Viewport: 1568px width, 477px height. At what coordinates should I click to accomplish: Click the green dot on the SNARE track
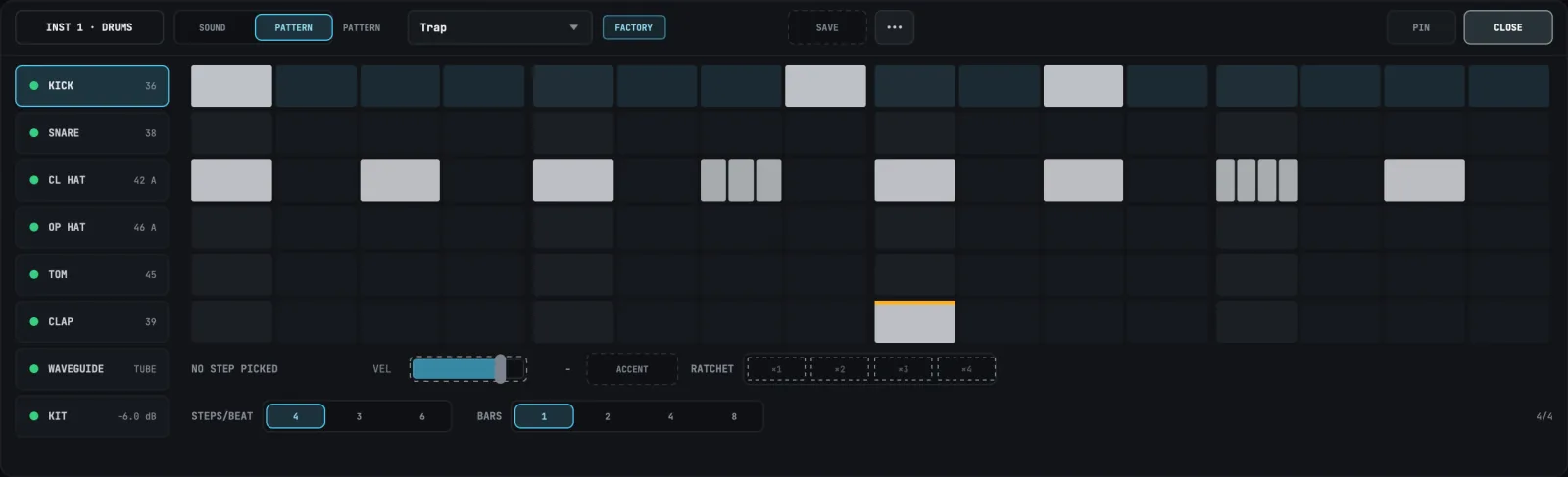pos(34,133)
